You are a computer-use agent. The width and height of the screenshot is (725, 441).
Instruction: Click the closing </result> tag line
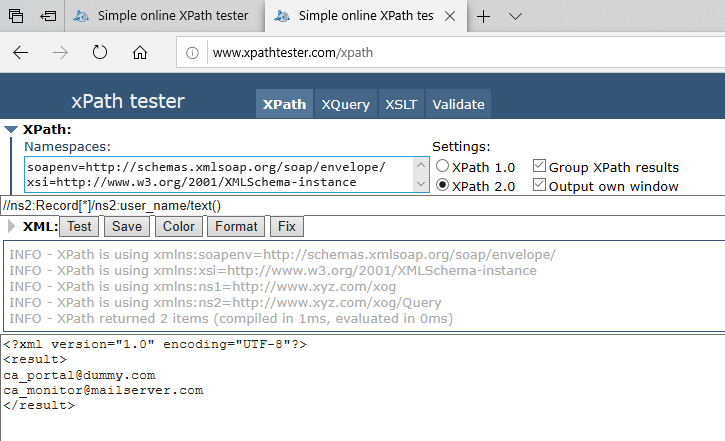point(39,405)
